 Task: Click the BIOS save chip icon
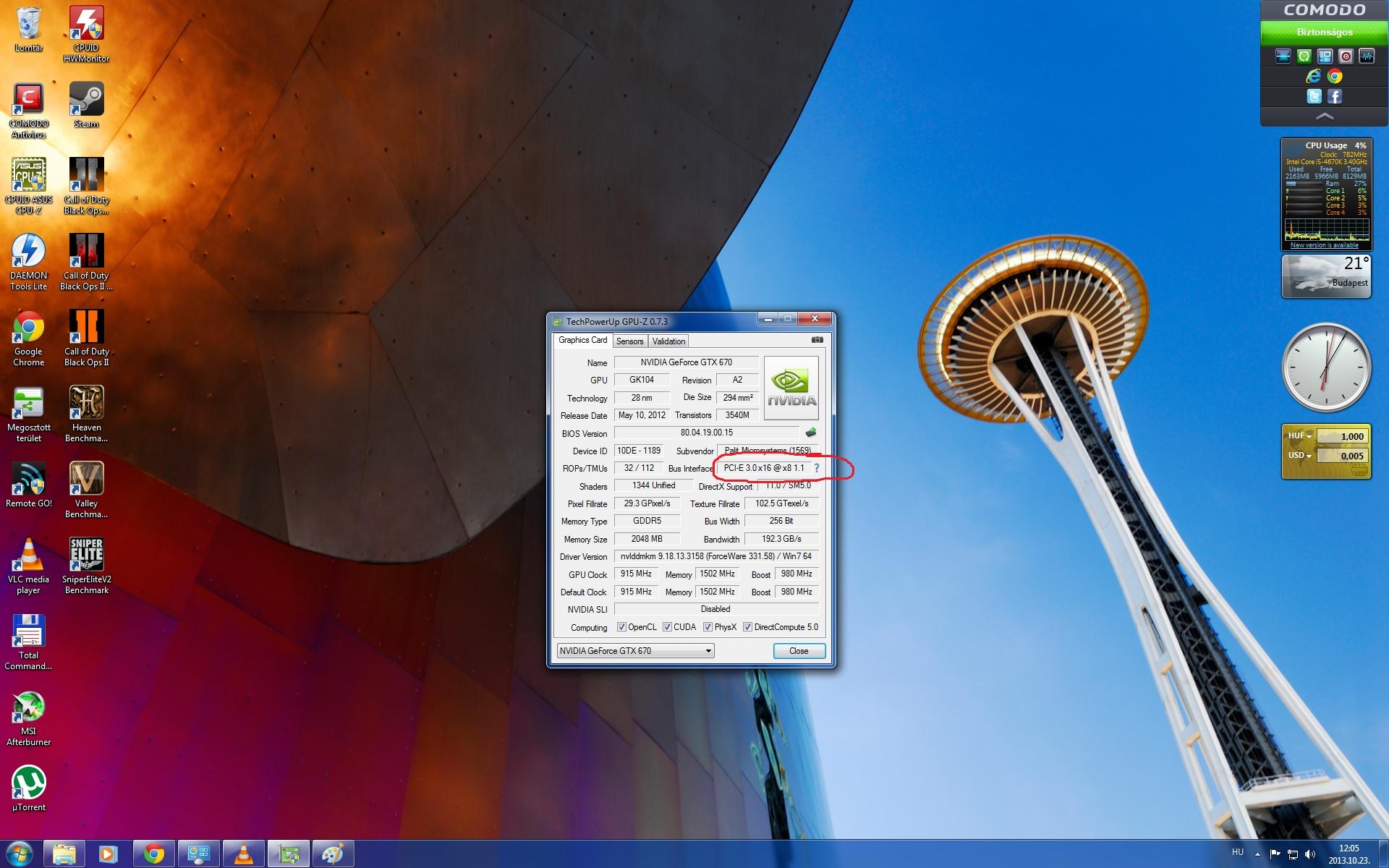coord(811,433)
